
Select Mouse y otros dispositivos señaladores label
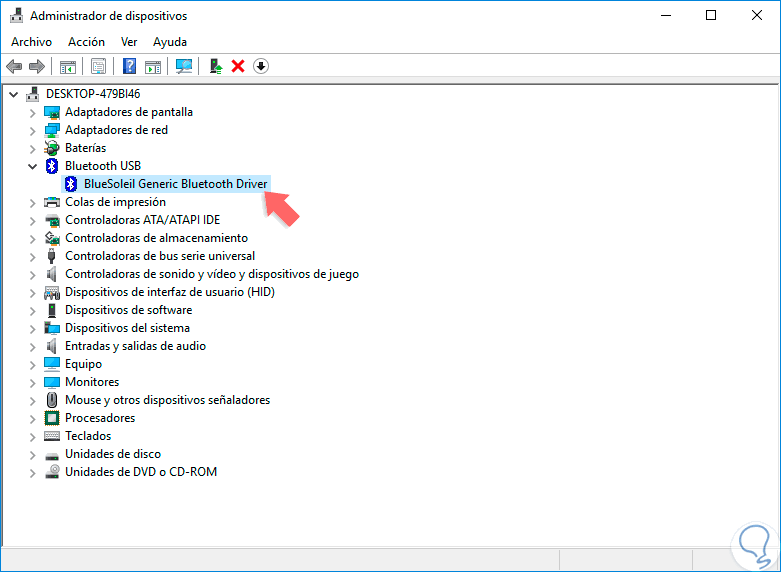pos(167,400)
